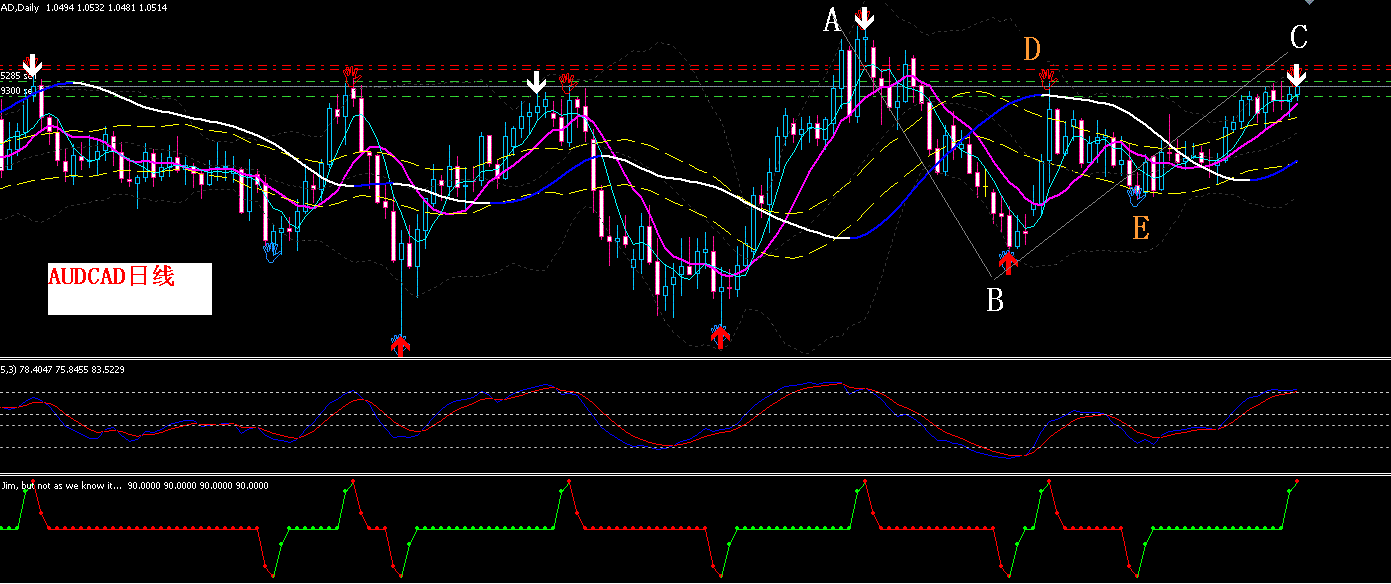This screenshot has width=1391, height=584.
Task: Select the trend line running from B to C
Action: tap(1140, 164)
